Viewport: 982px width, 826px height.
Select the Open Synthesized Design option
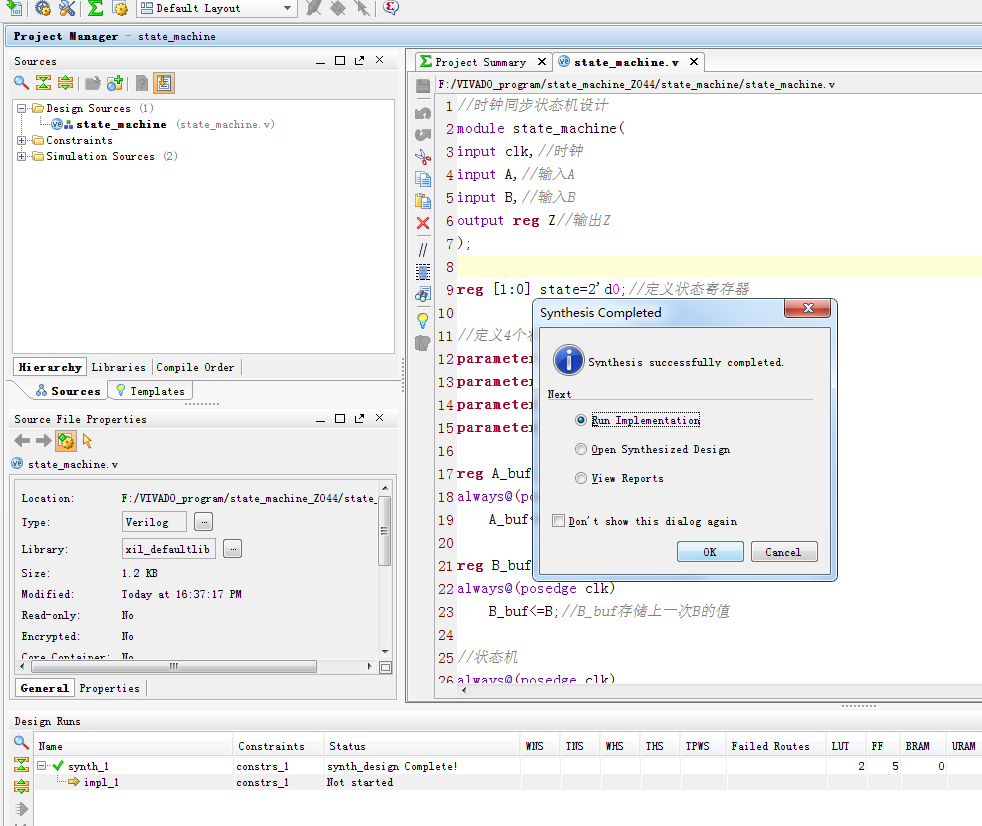[x=581, y=450]
